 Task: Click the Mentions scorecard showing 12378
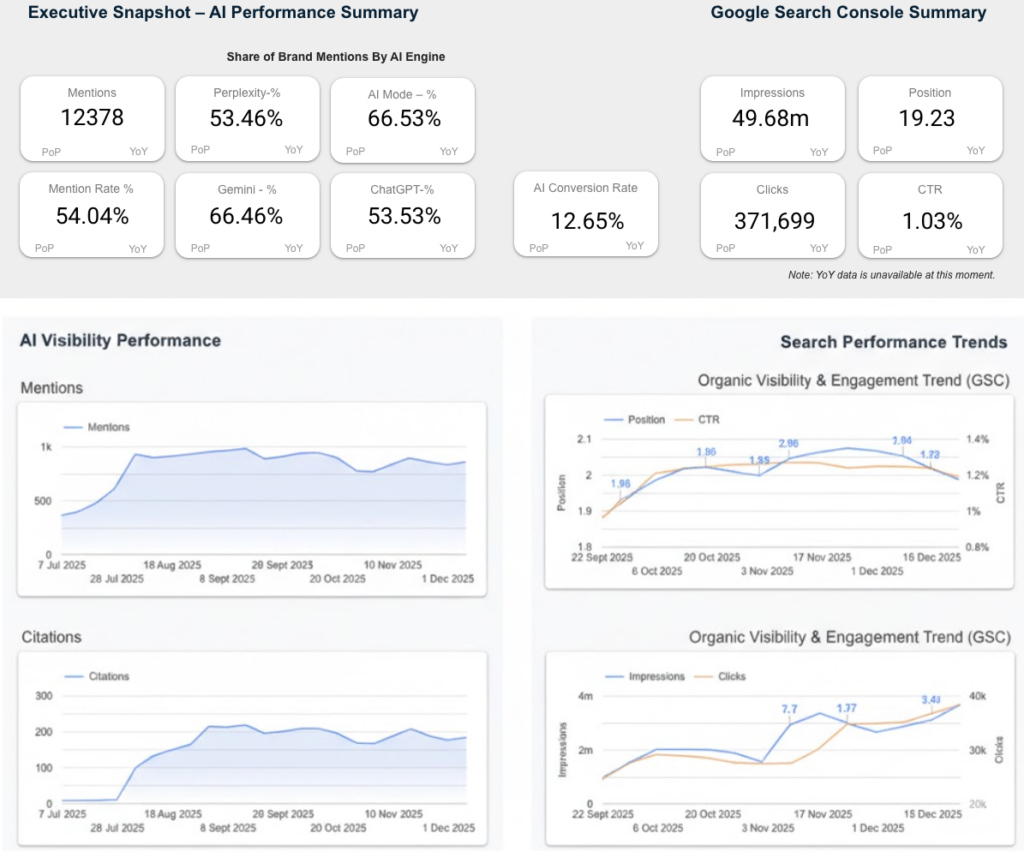point(92,118)
